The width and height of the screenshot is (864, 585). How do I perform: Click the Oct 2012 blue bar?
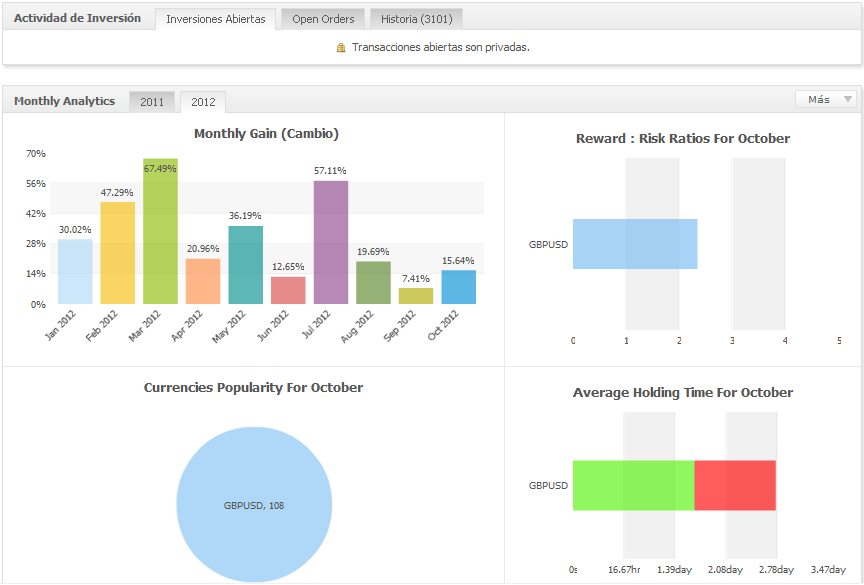coord(458,288)
